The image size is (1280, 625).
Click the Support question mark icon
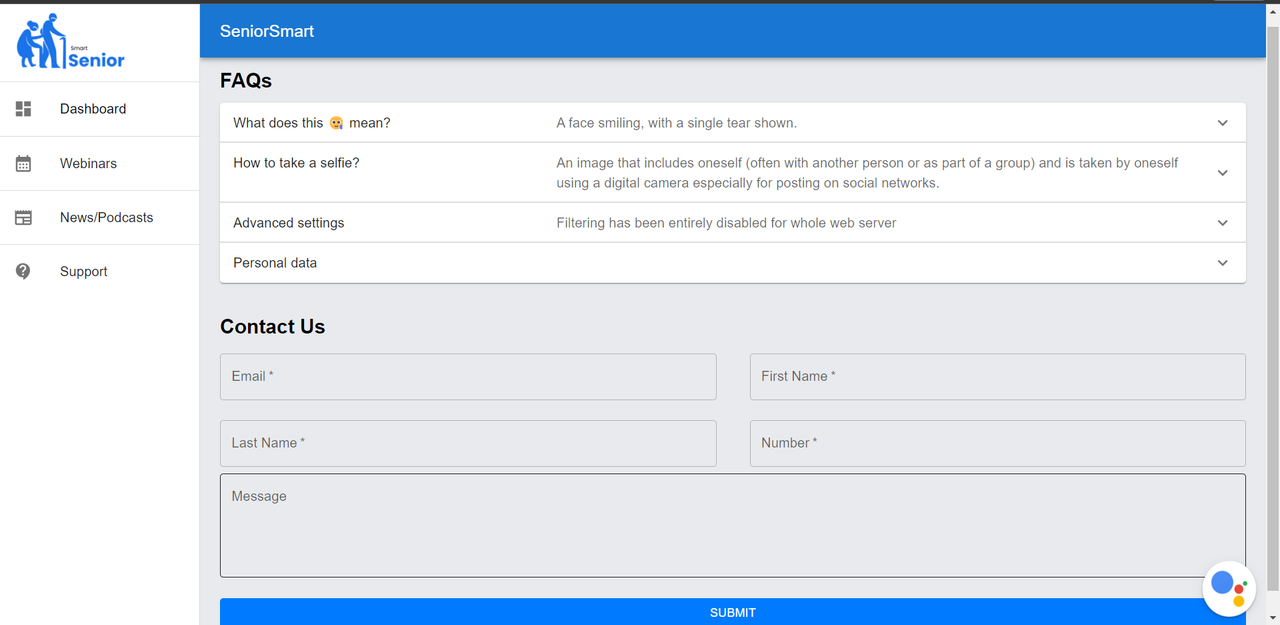tap(24, 271)
